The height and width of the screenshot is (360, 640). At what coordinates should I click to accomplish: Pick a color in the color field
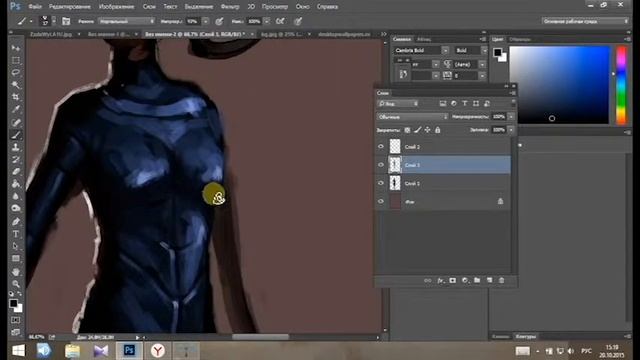tap(559, 84)
